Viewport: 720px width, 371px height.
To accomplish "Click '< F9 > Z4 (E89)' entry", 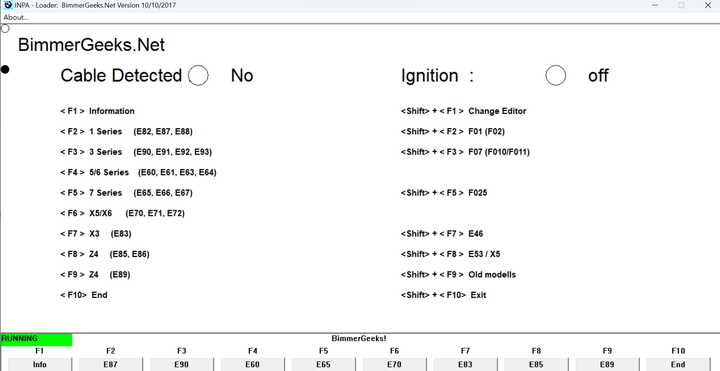I will pyautogui.click(x=95, y=275).
